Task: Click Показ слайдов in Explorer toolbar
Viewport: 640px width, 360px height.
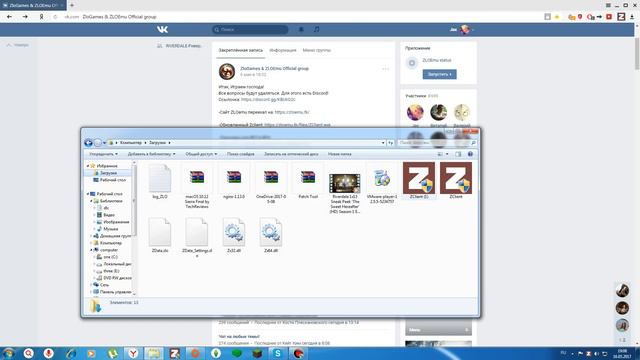Action: tap(241, 154)
